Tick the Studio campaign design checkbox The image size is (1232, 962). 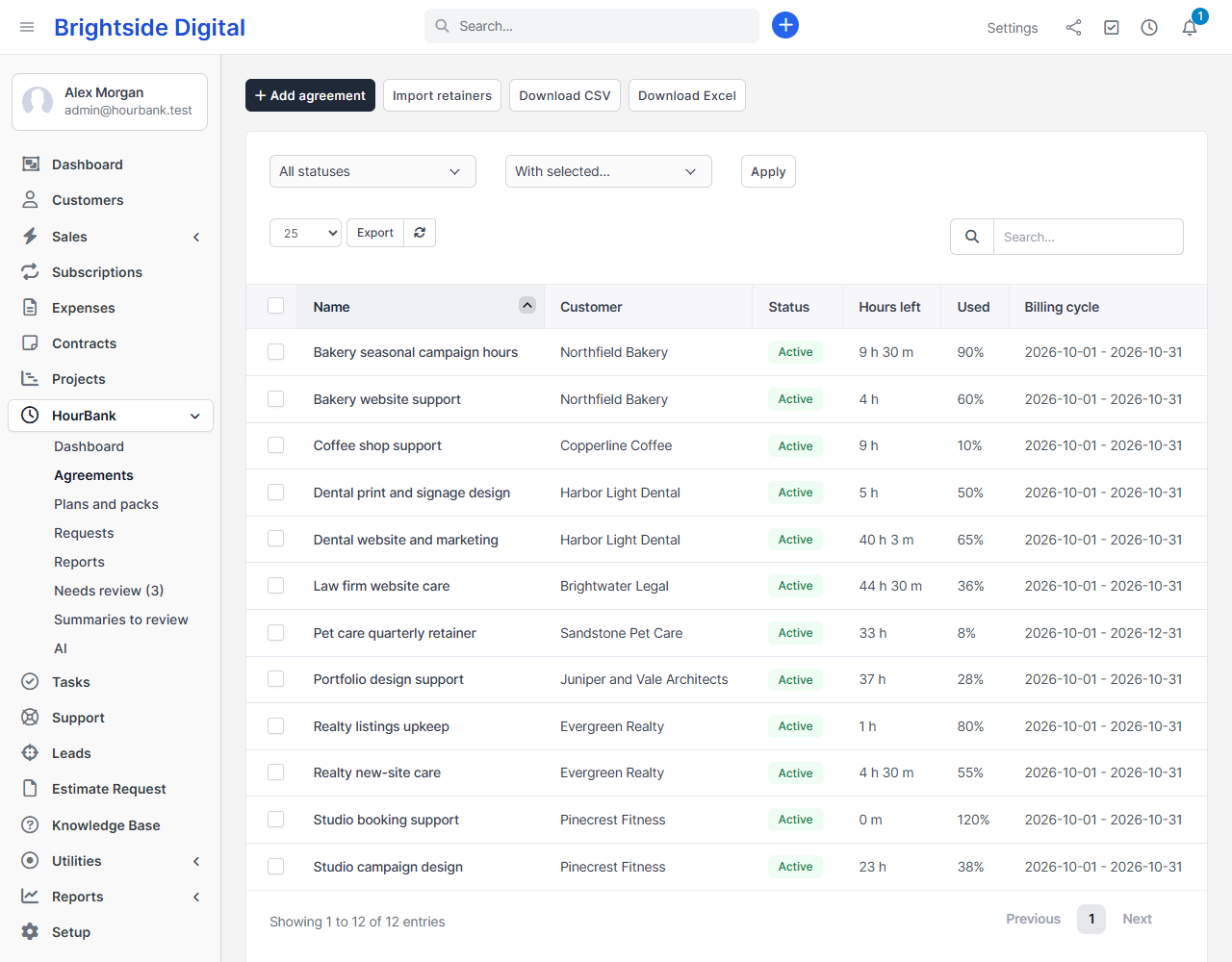276,867
